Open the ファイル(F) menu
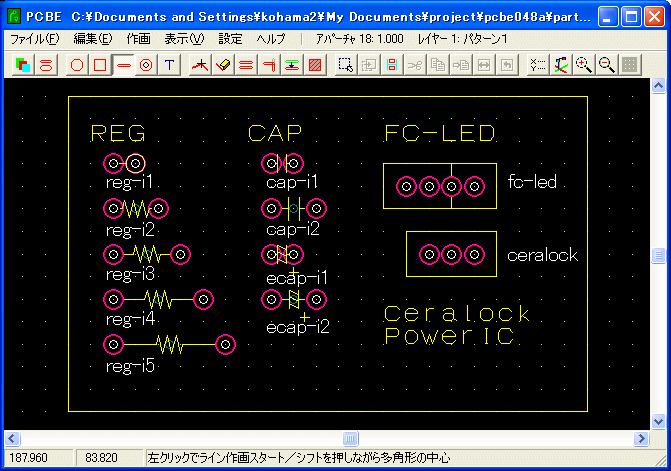The image size is (671, 471). pos(35,38)
